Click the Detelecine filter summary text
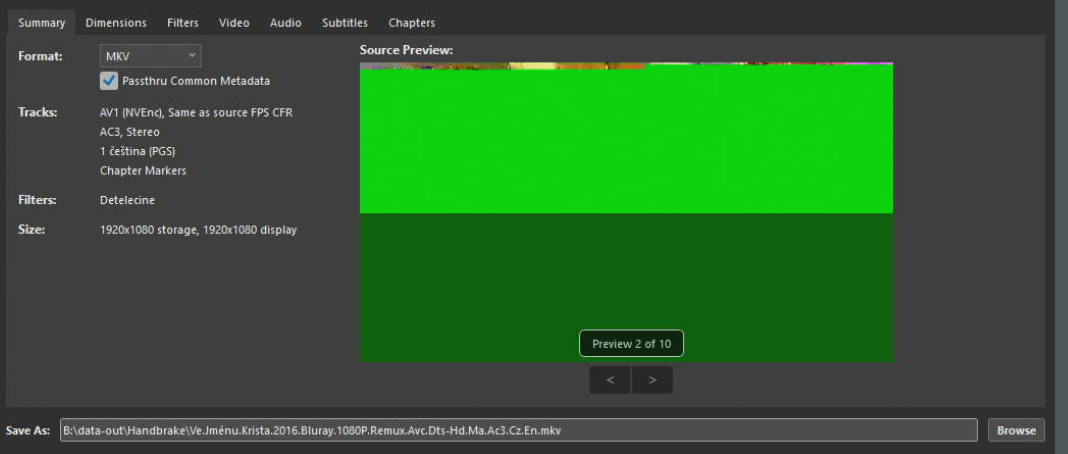Viewport: 1068px width, 454px height. click(x=127, y=200)
